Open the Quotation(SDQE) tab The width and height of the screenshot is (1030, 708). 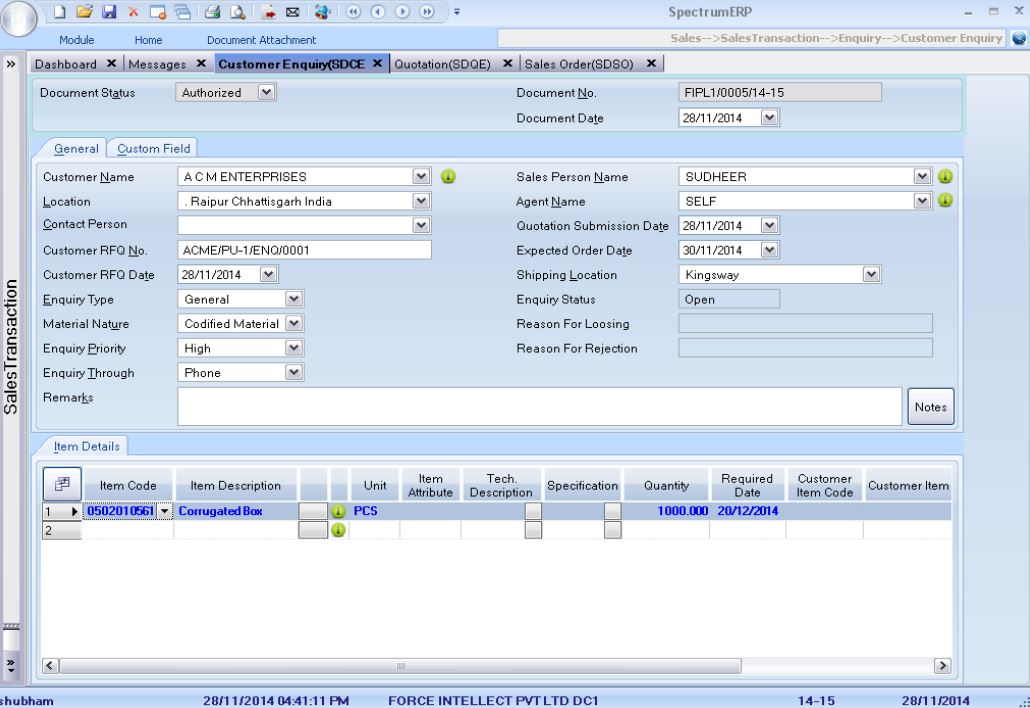[442, 62]
